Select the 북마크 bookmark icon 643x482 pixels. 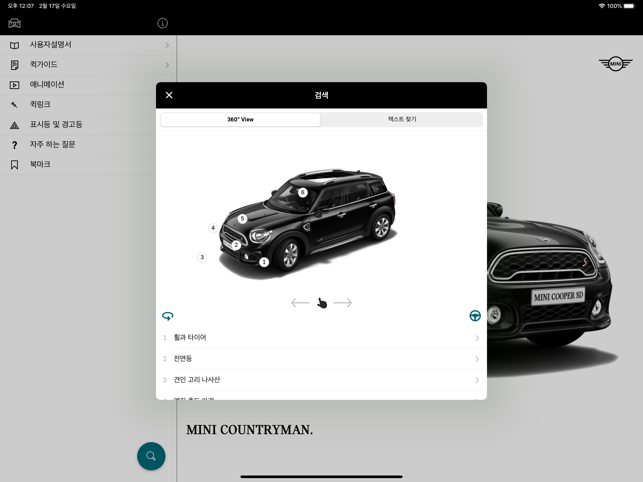click(14, 164)
